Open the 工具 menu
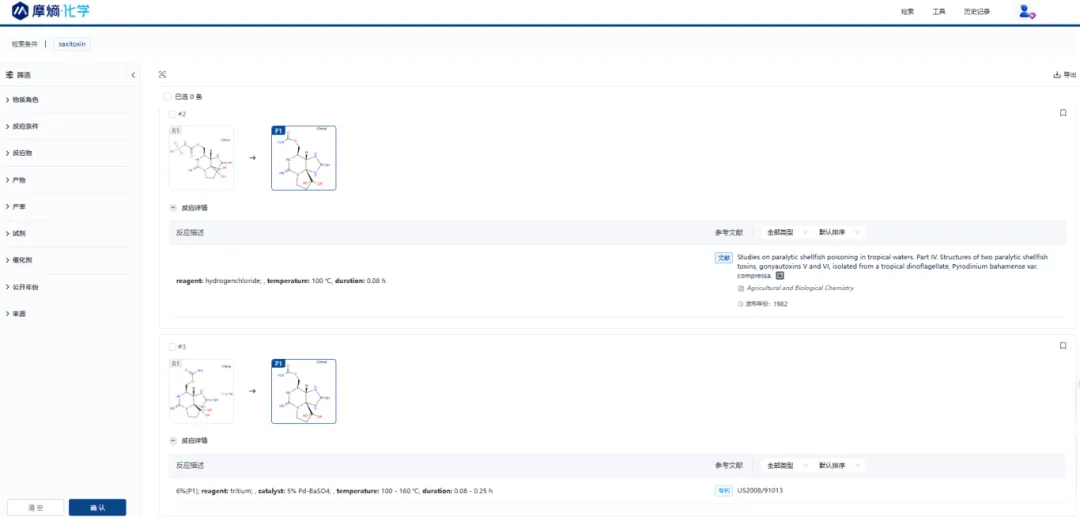 (x=938, y=12)
